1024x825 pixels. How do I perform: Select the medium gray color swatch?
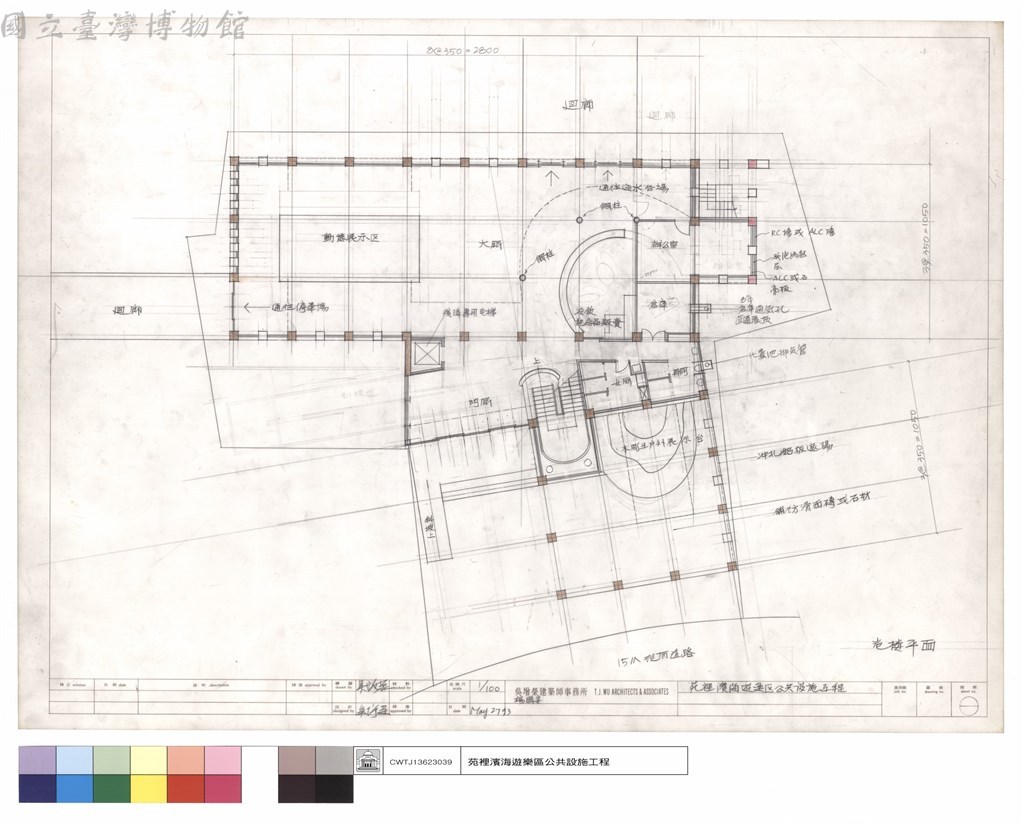(x=334, y=761)
